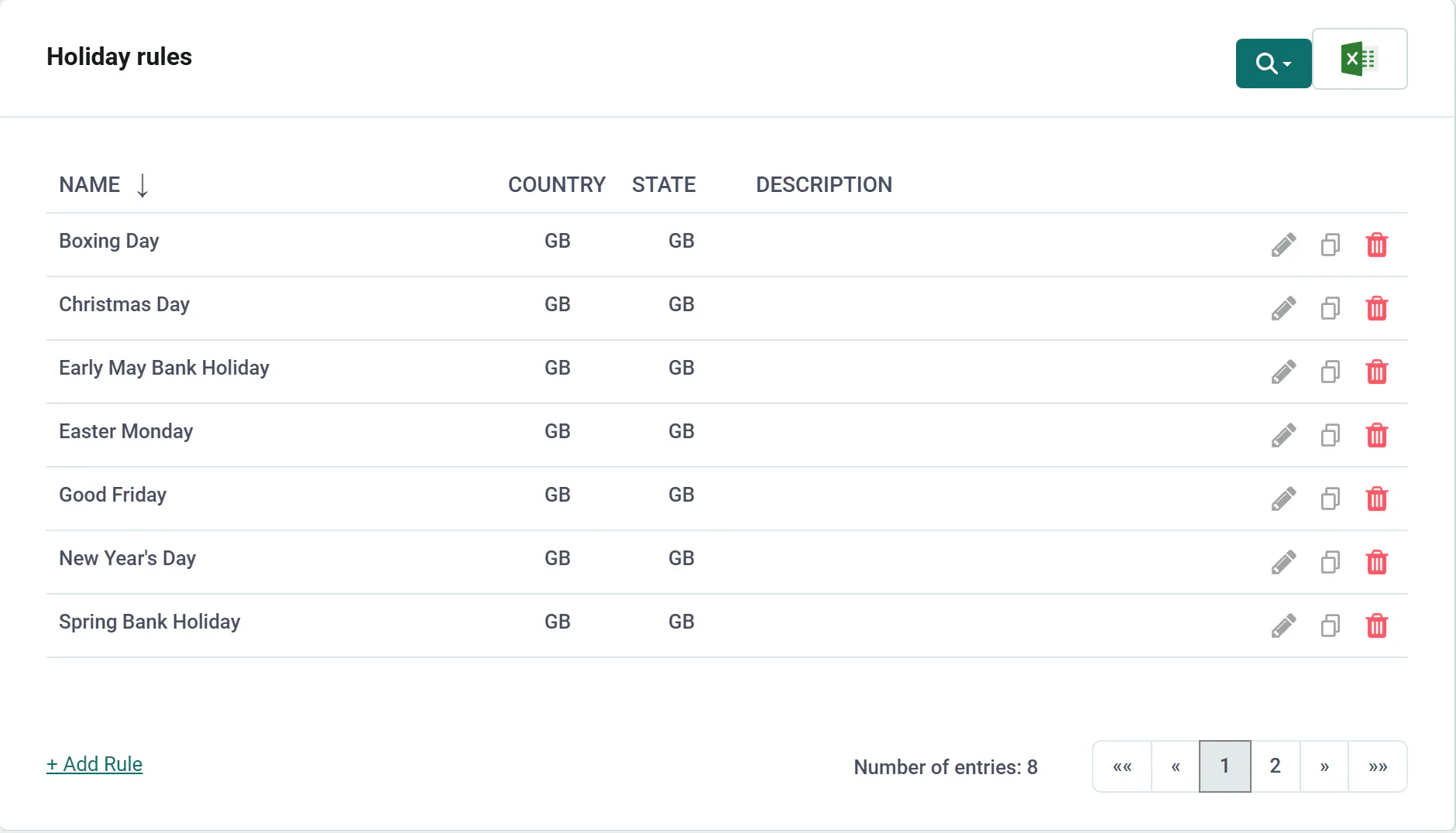Screen dimensions: 1456x833
Task: Edit the Christmas Day rule
Action: click(1283, 308)
